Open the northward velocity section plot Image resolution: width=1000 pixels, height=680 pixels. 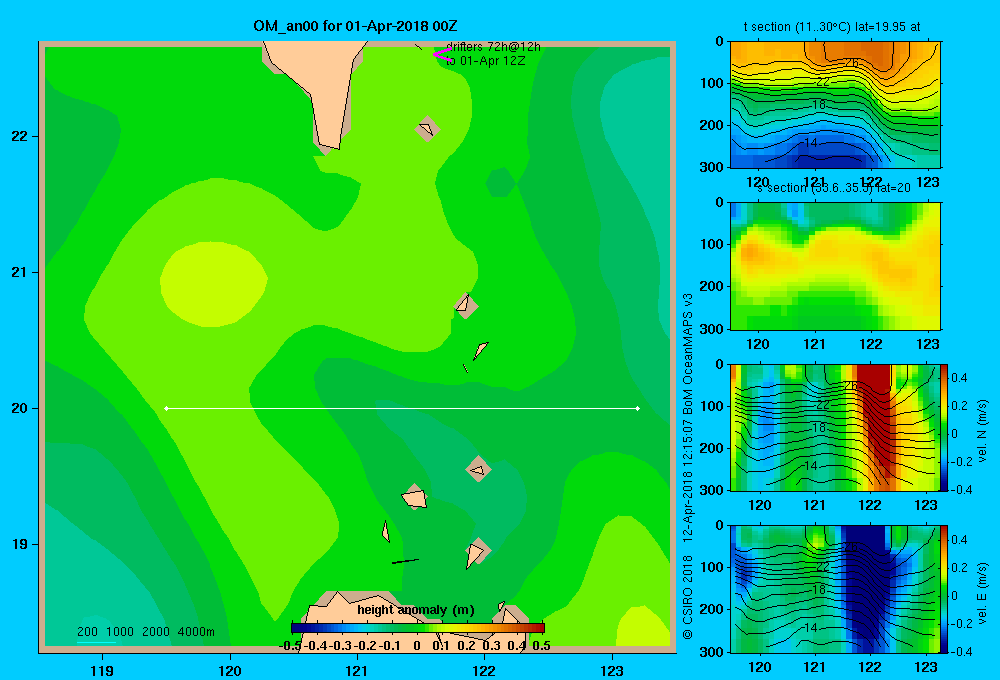pyautogui.click(x=835, y=427)
